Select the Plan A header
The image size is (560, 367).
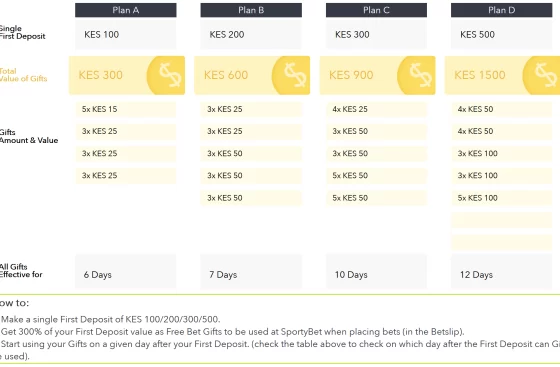pyautogui.click(x=126, y=10)
